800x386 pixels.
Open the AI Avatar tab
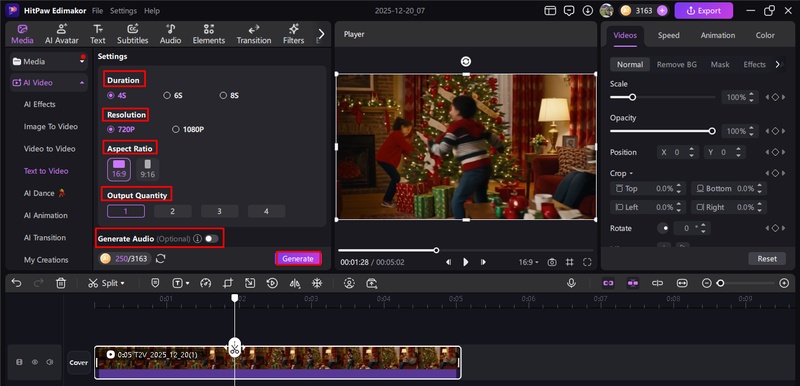pyautogui.click(x=62, y=35)
